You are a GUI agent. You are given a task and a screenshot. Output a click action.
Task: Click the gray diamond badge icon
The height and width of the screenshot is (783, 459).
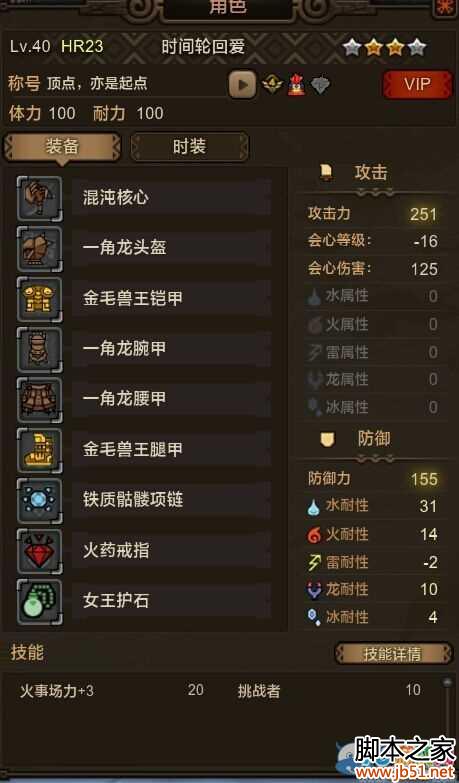pyautogui.click(x=320, y=85)
